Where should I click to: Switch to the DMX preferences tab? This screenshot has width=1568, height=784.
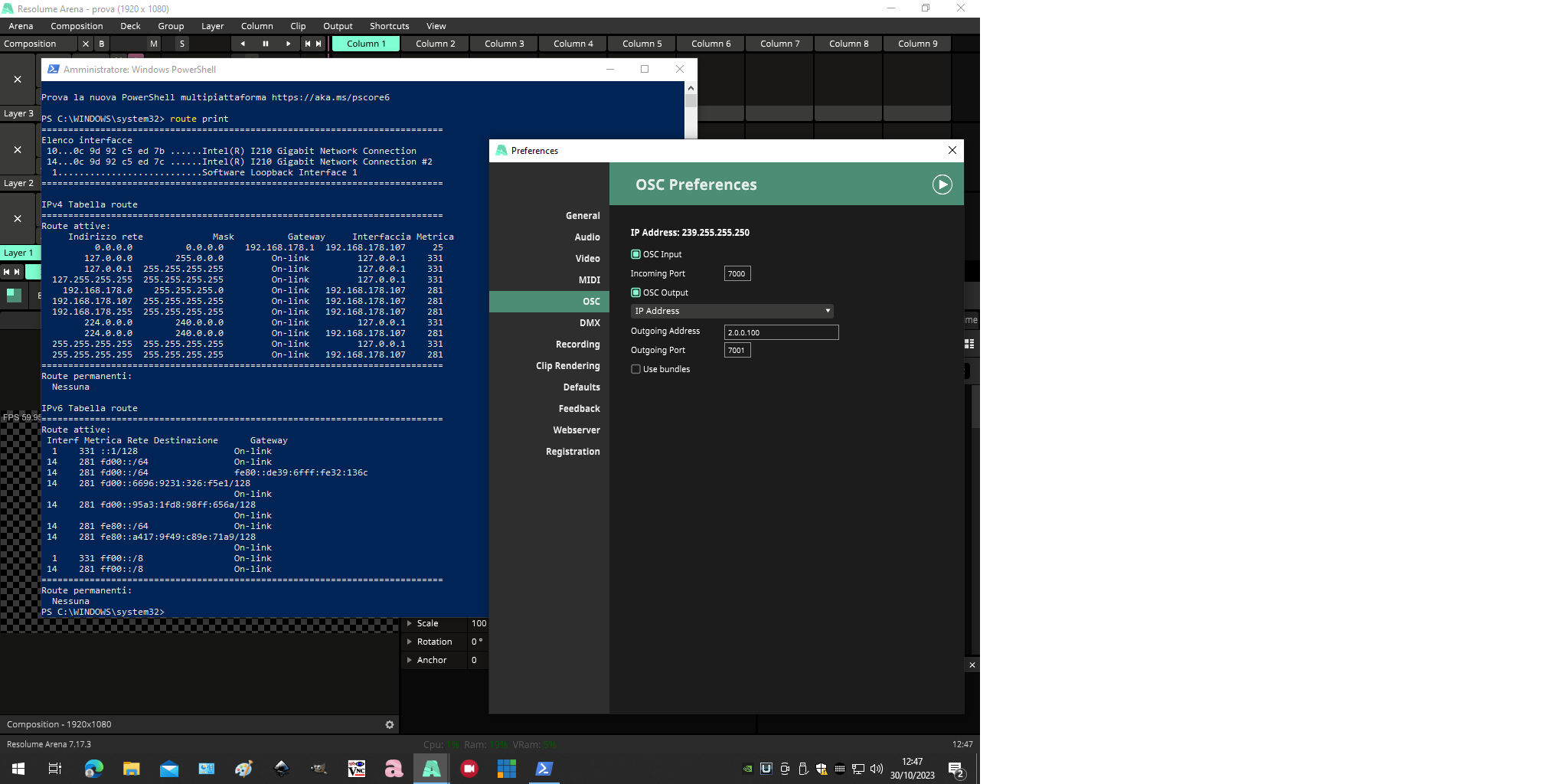pyautogui.click(x=590, y=323)
